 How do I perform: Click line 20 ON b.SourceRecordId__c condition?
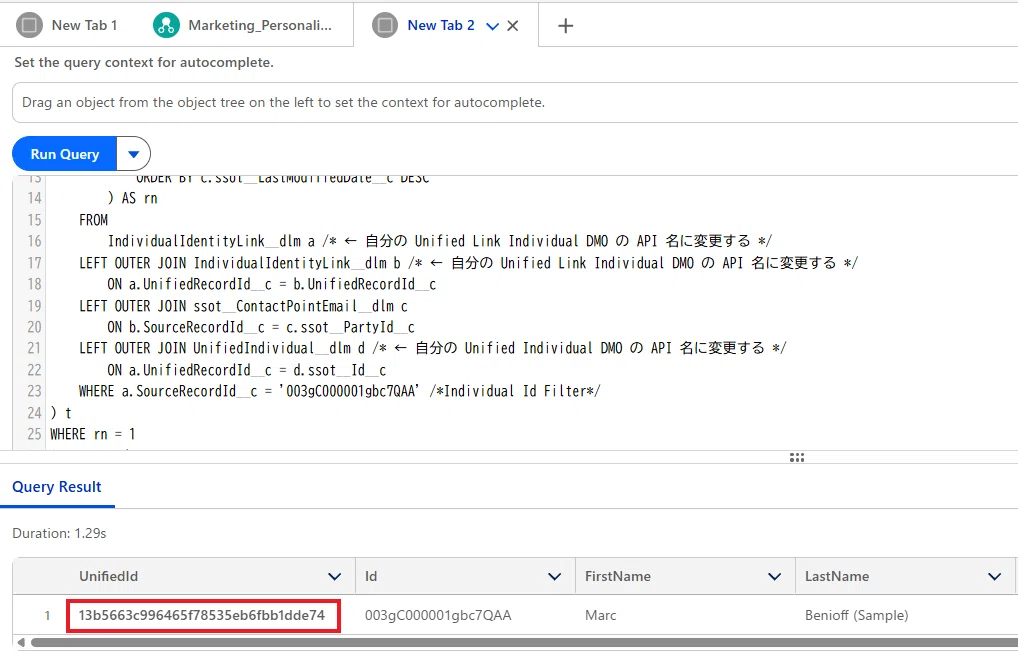tap(261, 327)
